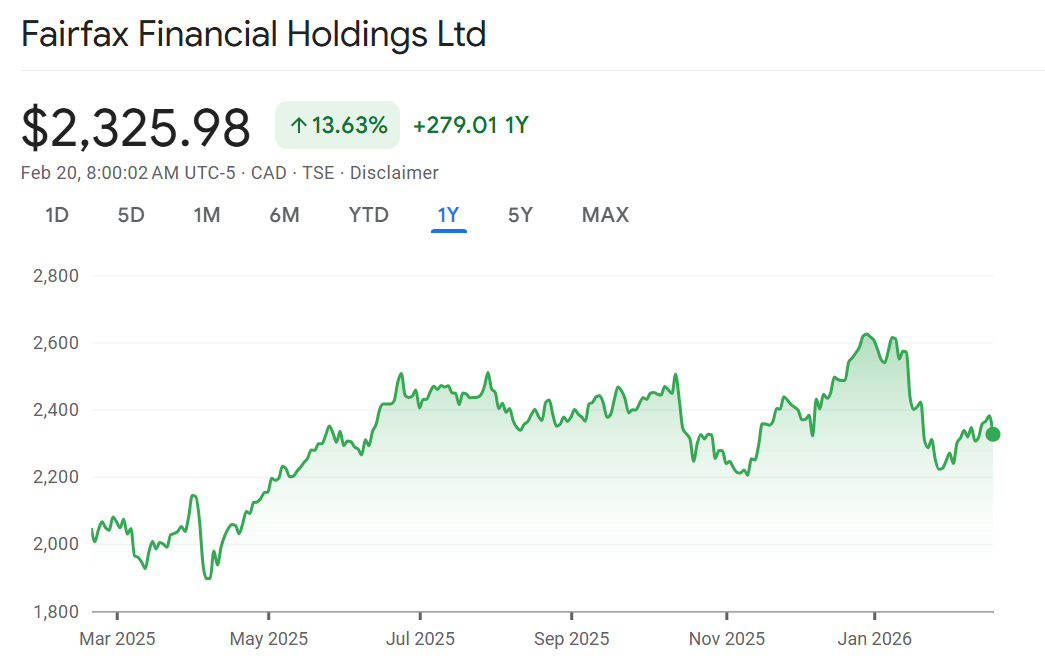This screenshot has width=1045, height=664.
Task: Switch chart to 5Y view
Action: click(x=520, y=215)
